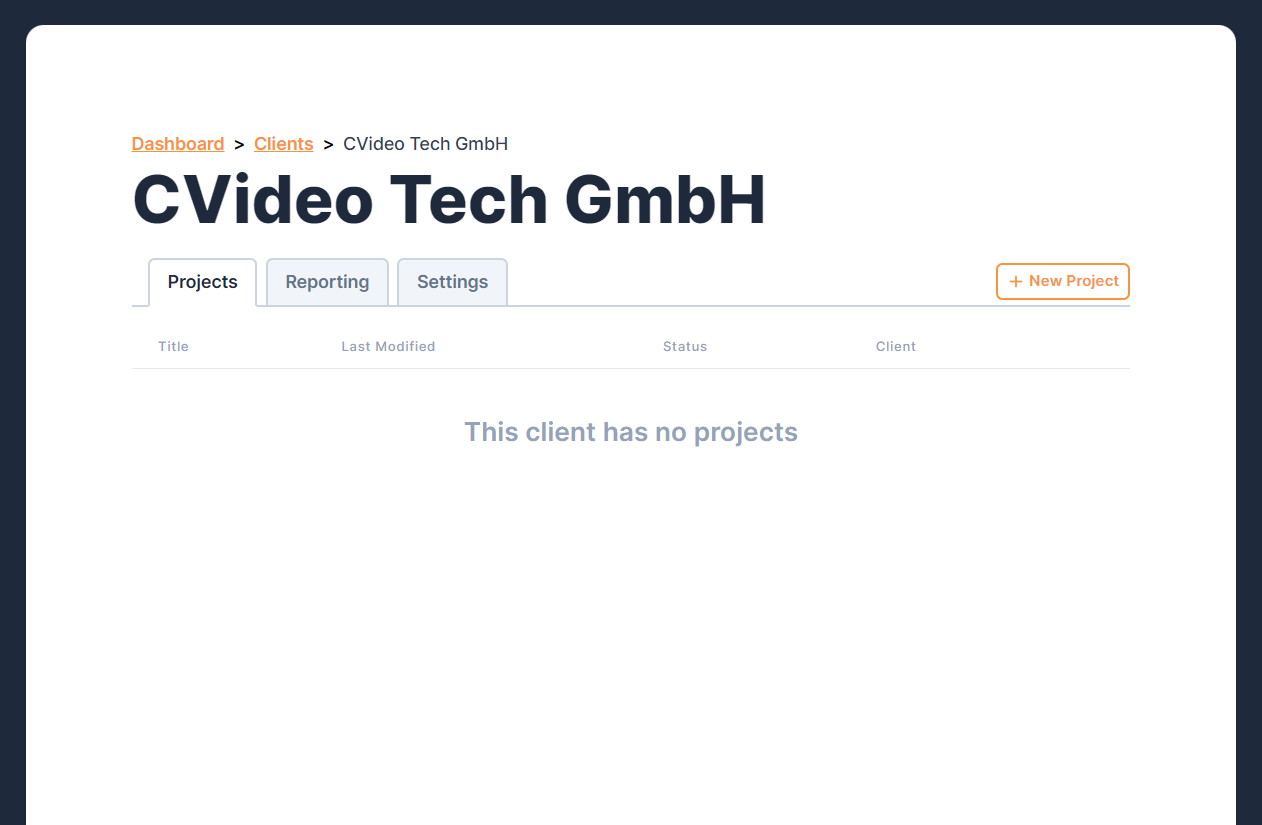Click the large CVideo Tech GmbH page heading
Screen dimensions: 1262x825
pos(449,200)
